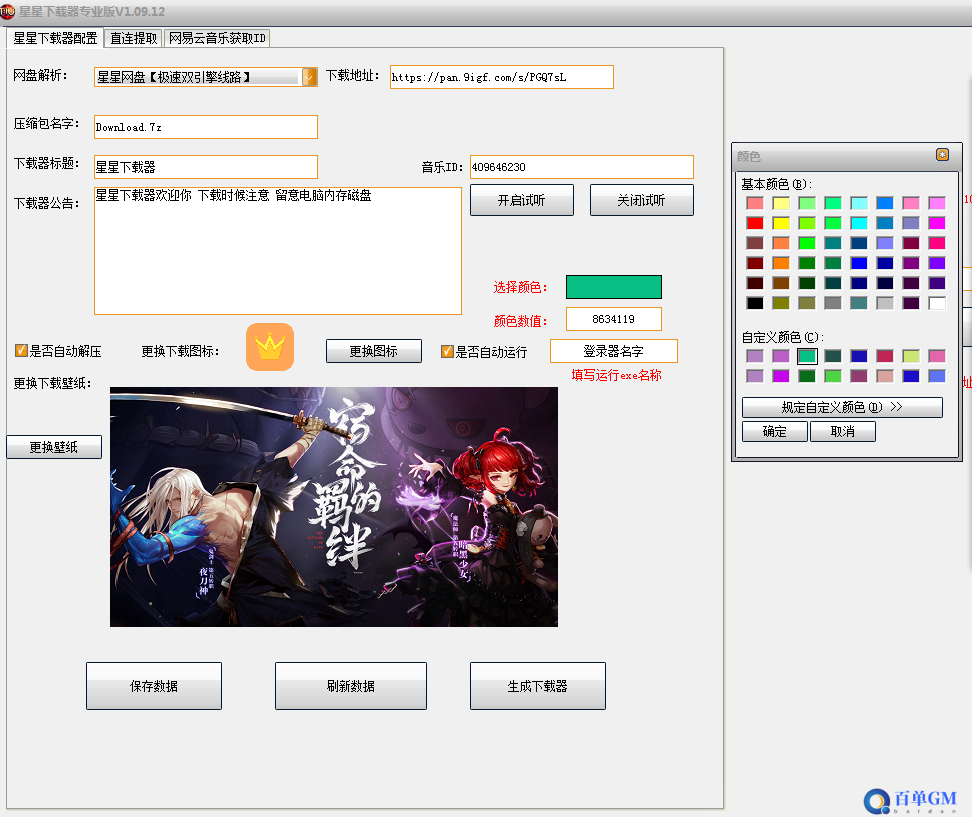Click the 更换下载壁纸 label
Screen dimensions: 972x817
pyautogui.click(x=53, y=383)
